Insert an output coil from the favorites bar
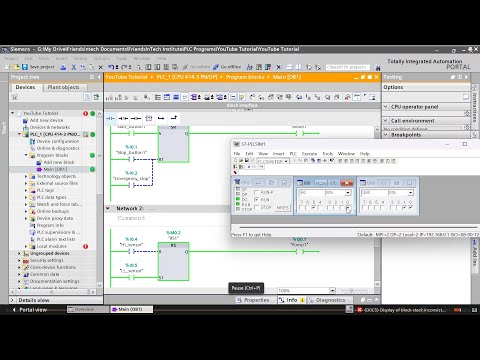 coord(136,118)
